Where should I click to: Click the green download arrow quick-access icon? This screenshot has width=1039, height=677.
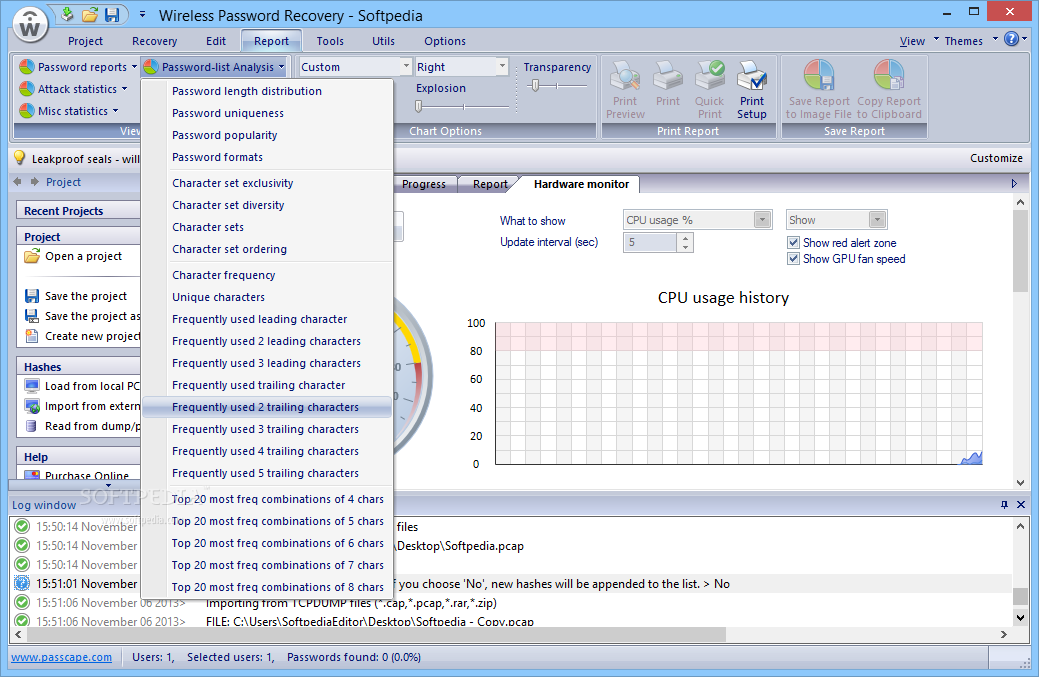tap(67, 14)
